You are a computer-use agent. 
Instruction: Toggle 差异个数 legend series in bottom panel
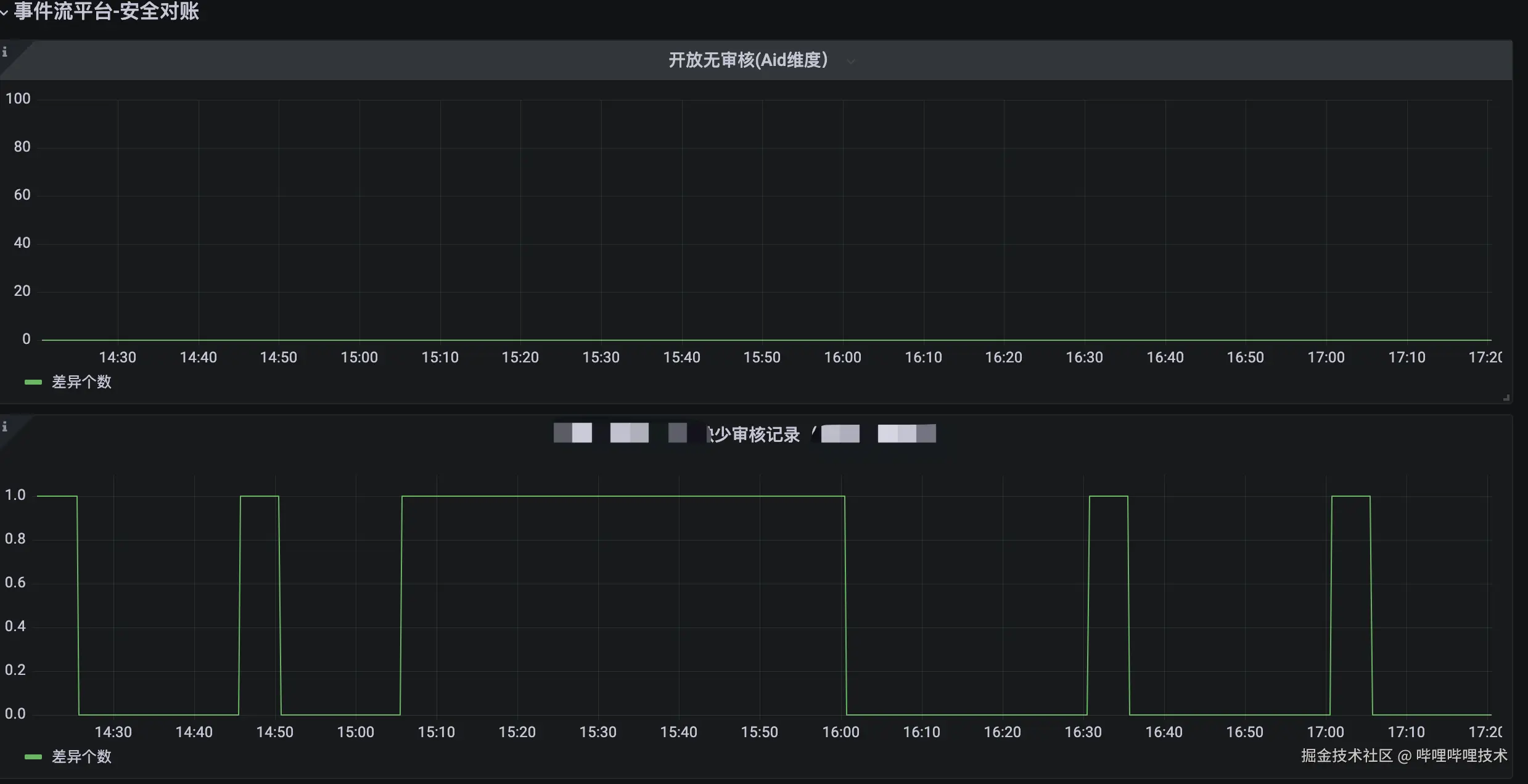[81, 757]
